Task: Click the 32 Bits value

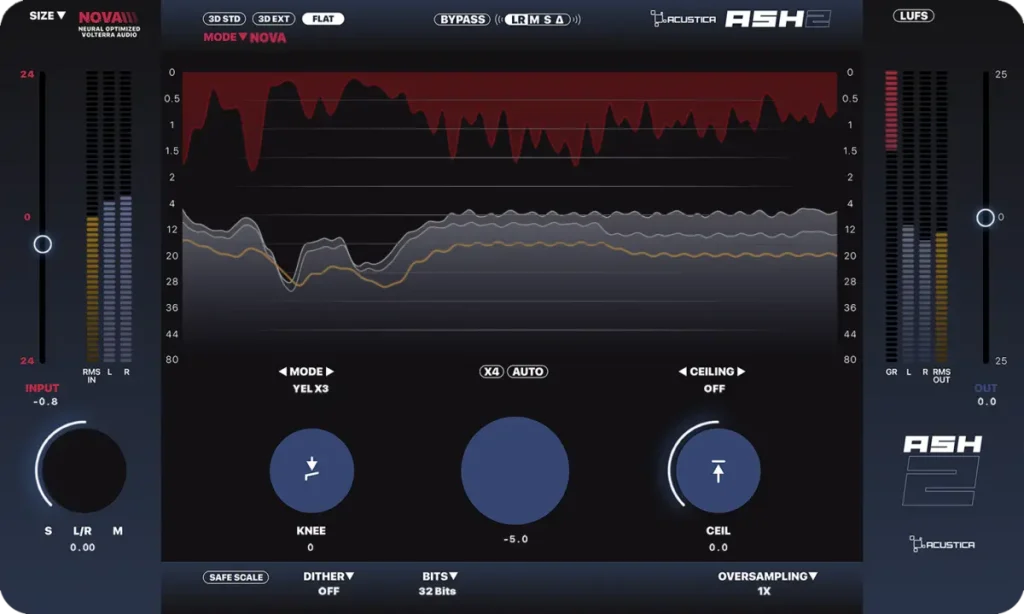Action: [x=438, y=591]
